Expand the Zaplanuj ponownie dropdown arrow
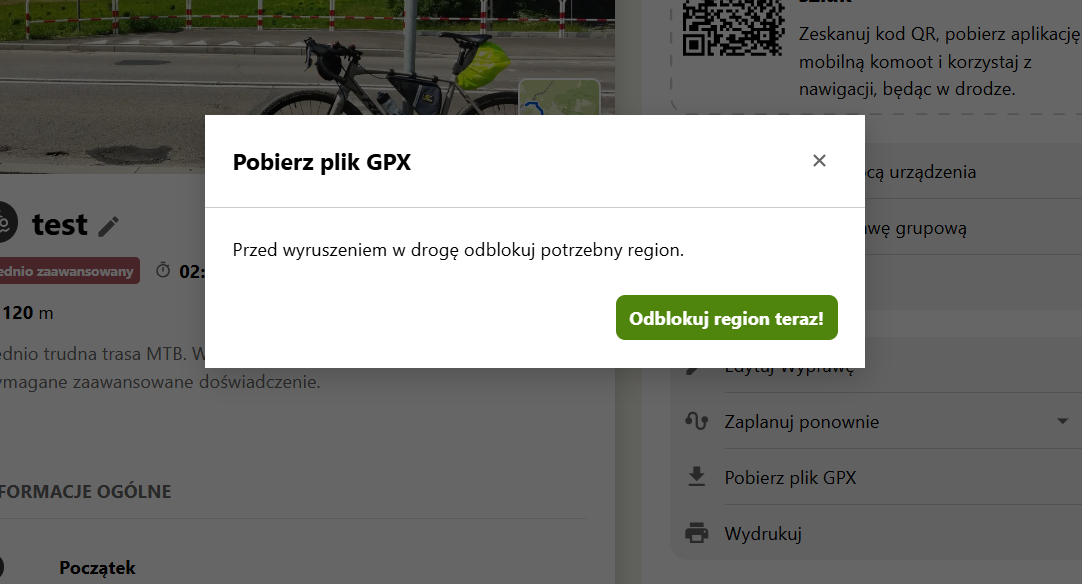 coord(1063,421)
